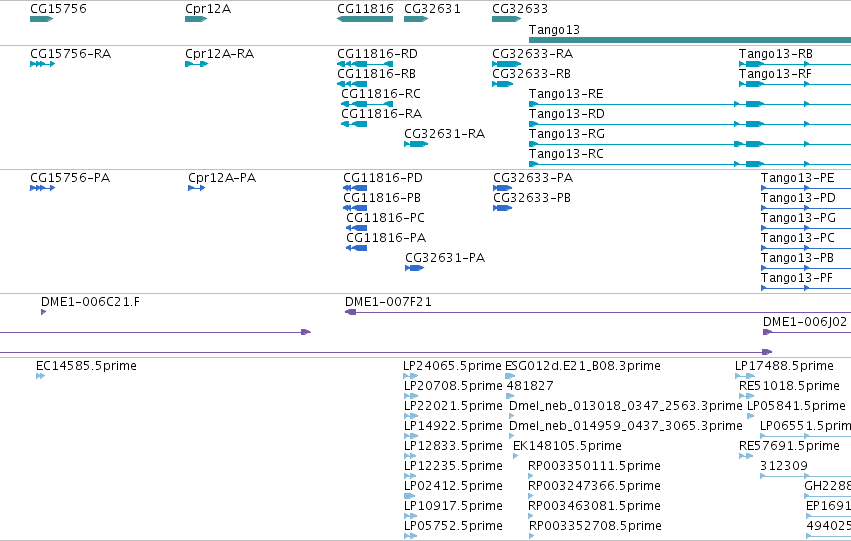Select EST RE51018.5prime
The width and height of the screenshot is (851, 541).
[789, 386]
